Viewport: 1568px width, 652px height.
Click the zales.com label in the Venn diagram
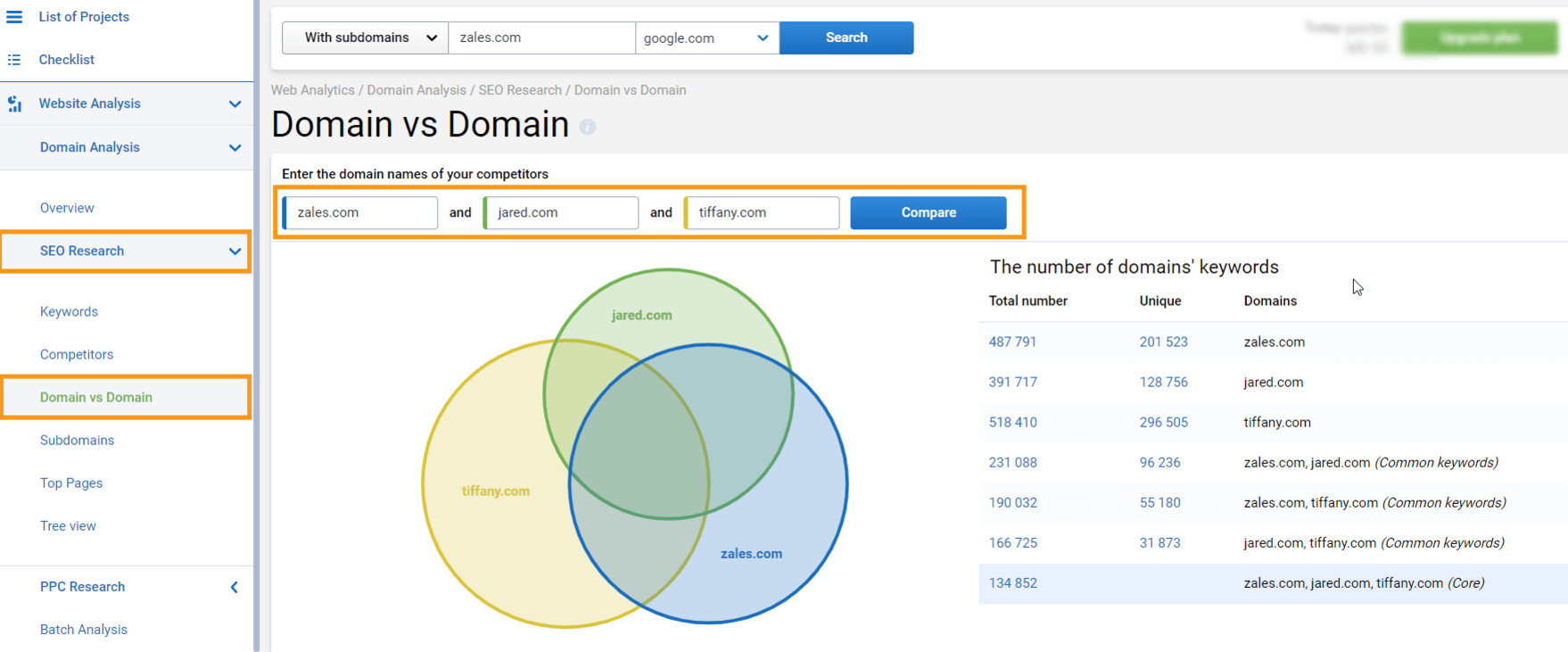point(751,553)
